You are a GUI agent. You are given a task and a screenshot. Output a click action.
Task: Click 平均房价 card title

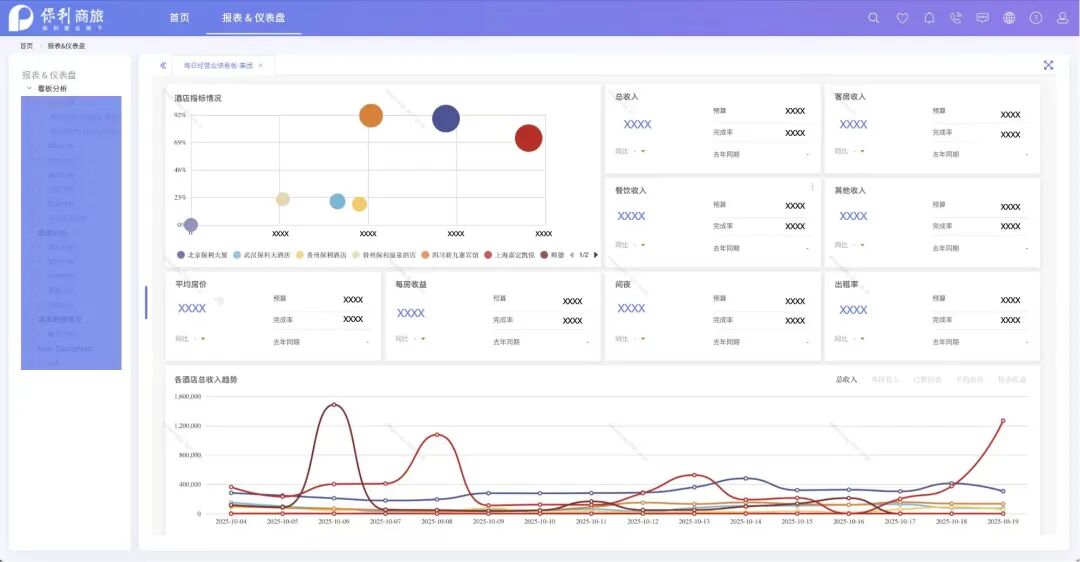tap(191, 284)
